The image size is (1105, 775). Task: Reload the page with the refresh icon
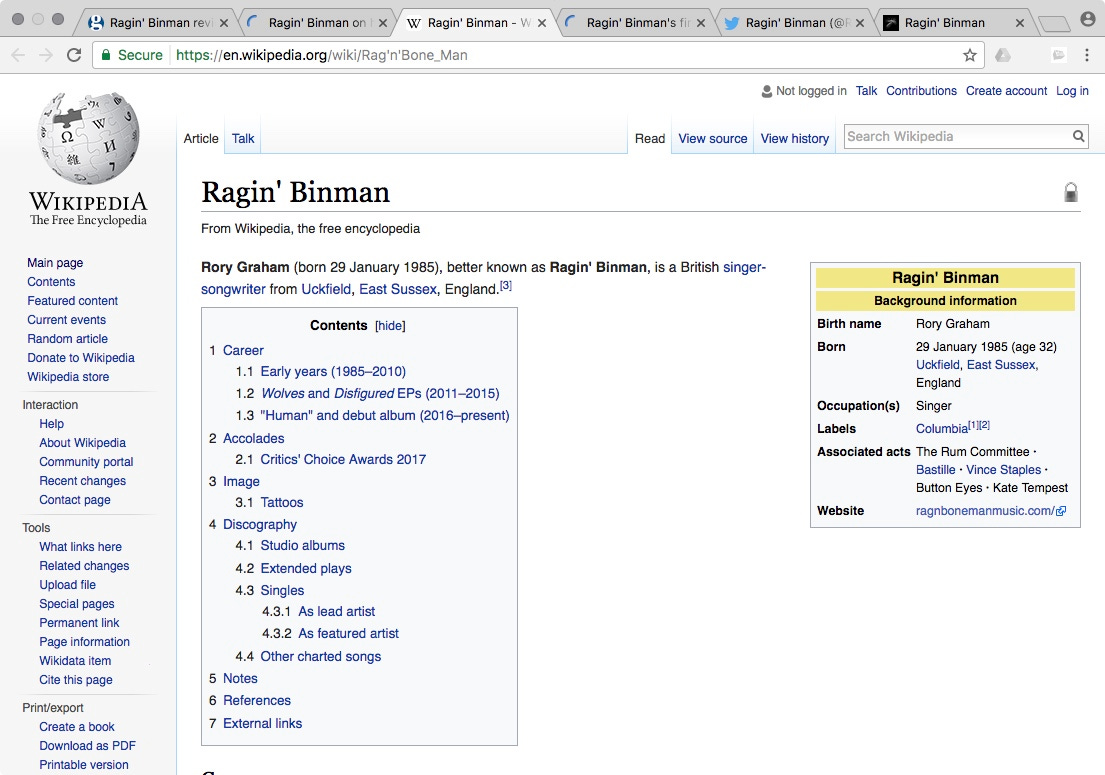click(x=74, y=55)
